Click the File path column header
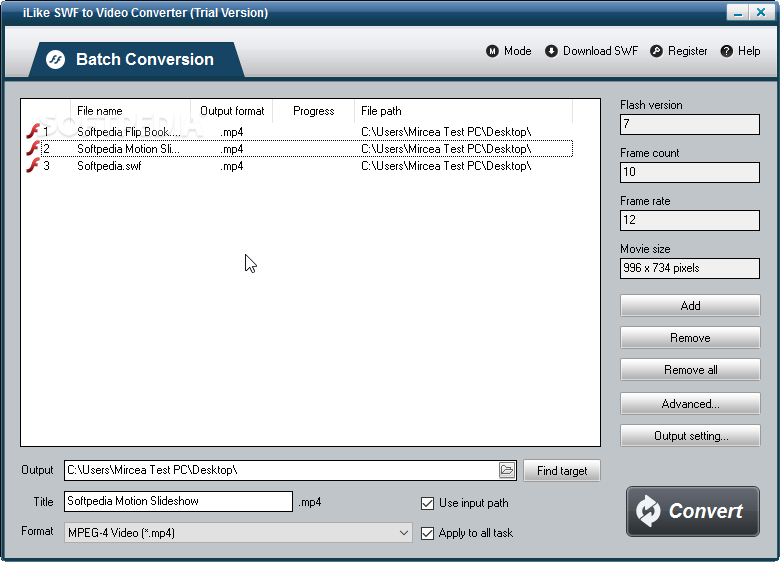The image size is (780, 562). click(x=464, y=111)
